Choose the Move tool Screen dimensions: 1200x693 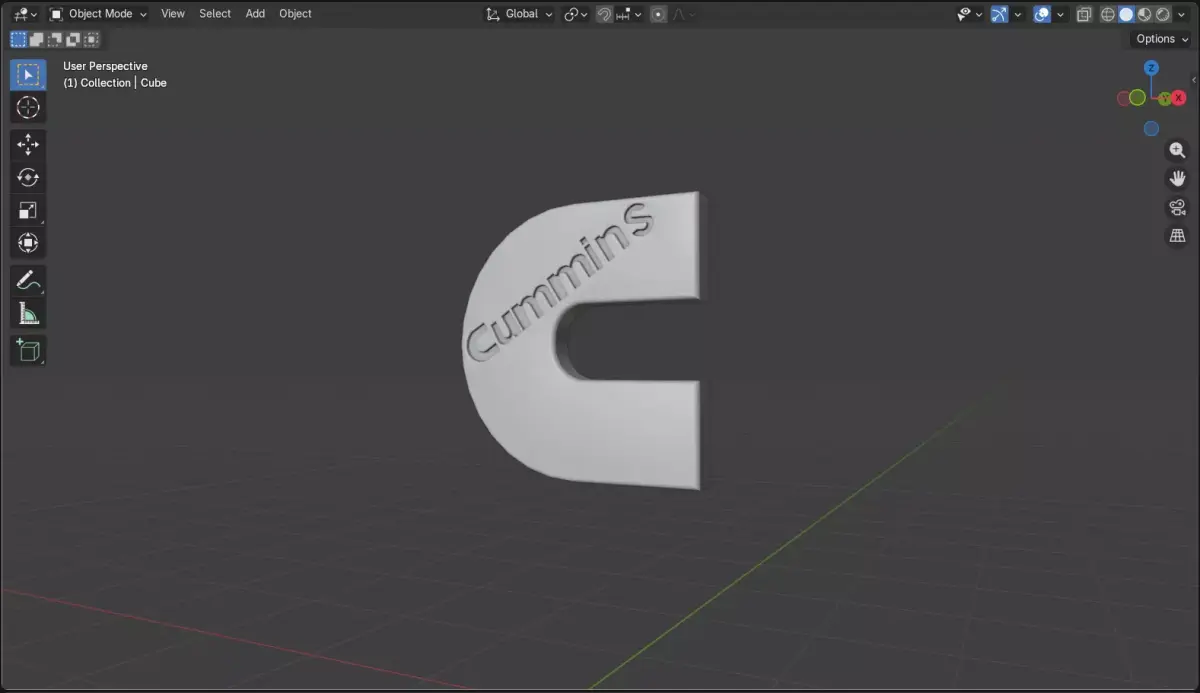(x=28, y=145)
